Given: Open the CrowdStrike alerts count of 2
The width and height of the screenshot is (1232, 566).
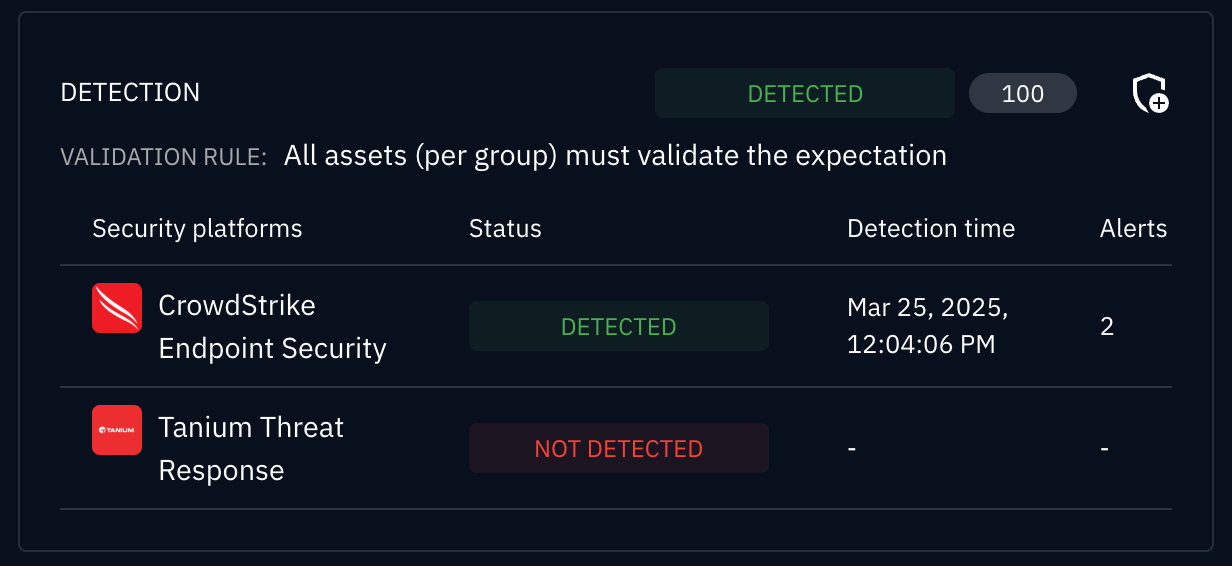Looking at the screenshot, I should pyautogui.click(x=1107, y=327).
